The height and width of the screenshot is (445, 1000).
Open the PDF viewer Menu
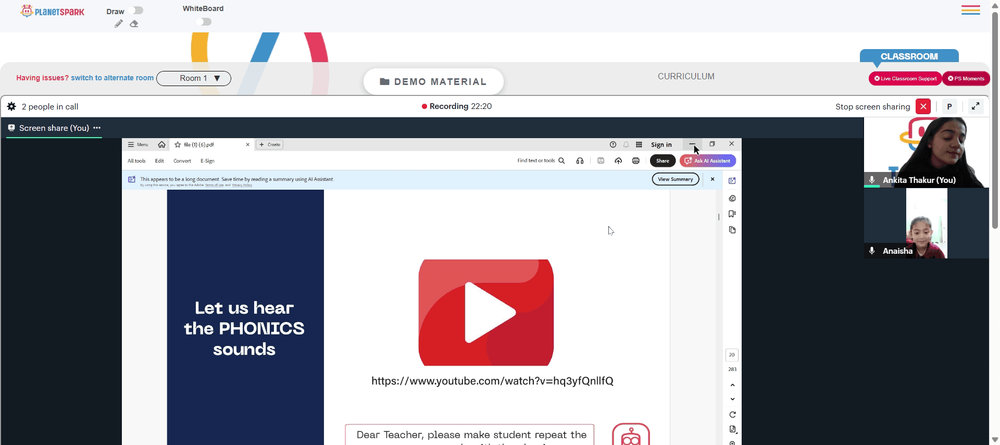tap(138, 145)
